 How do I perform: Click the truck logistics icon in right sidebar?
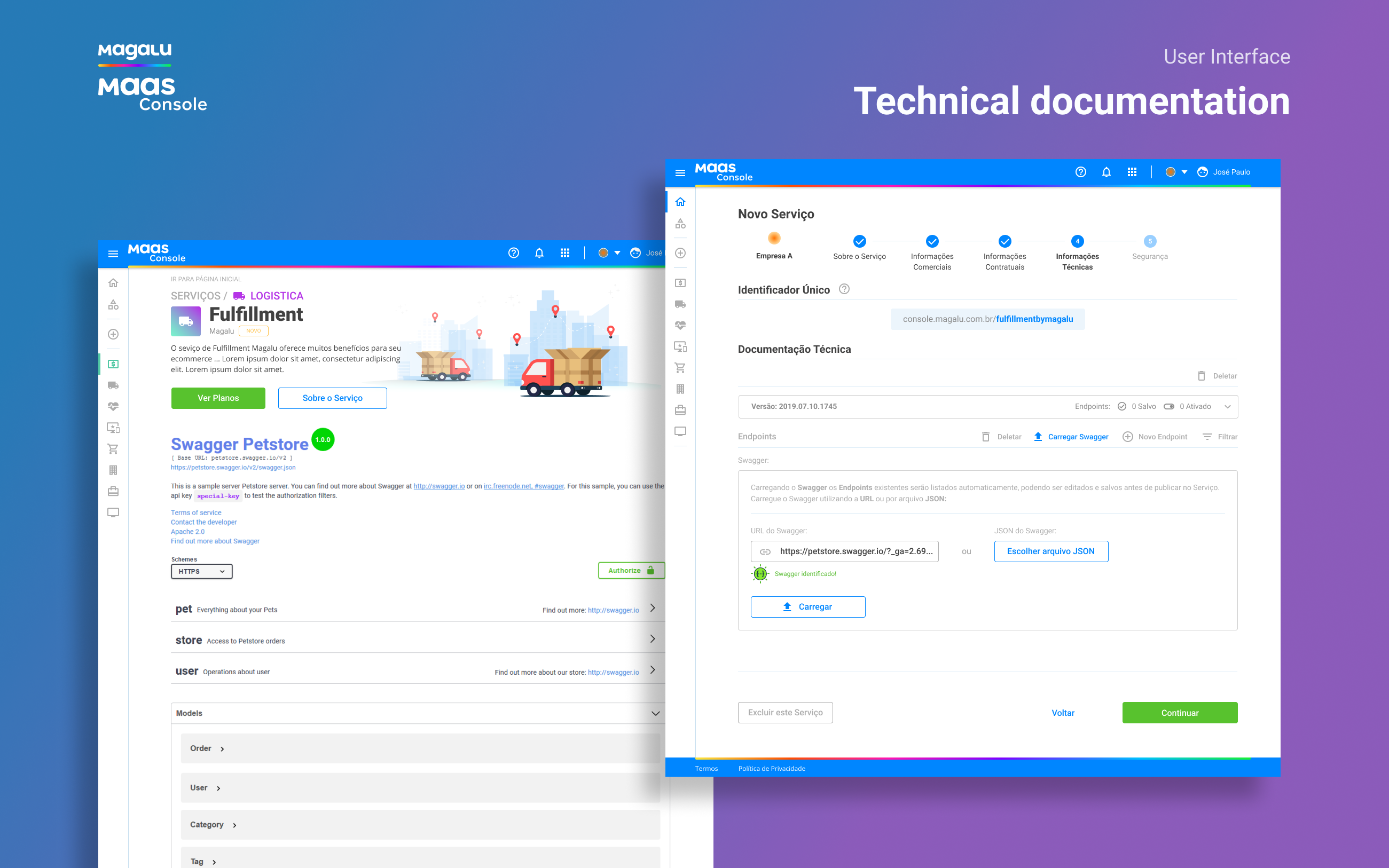(x=680, y=304)
